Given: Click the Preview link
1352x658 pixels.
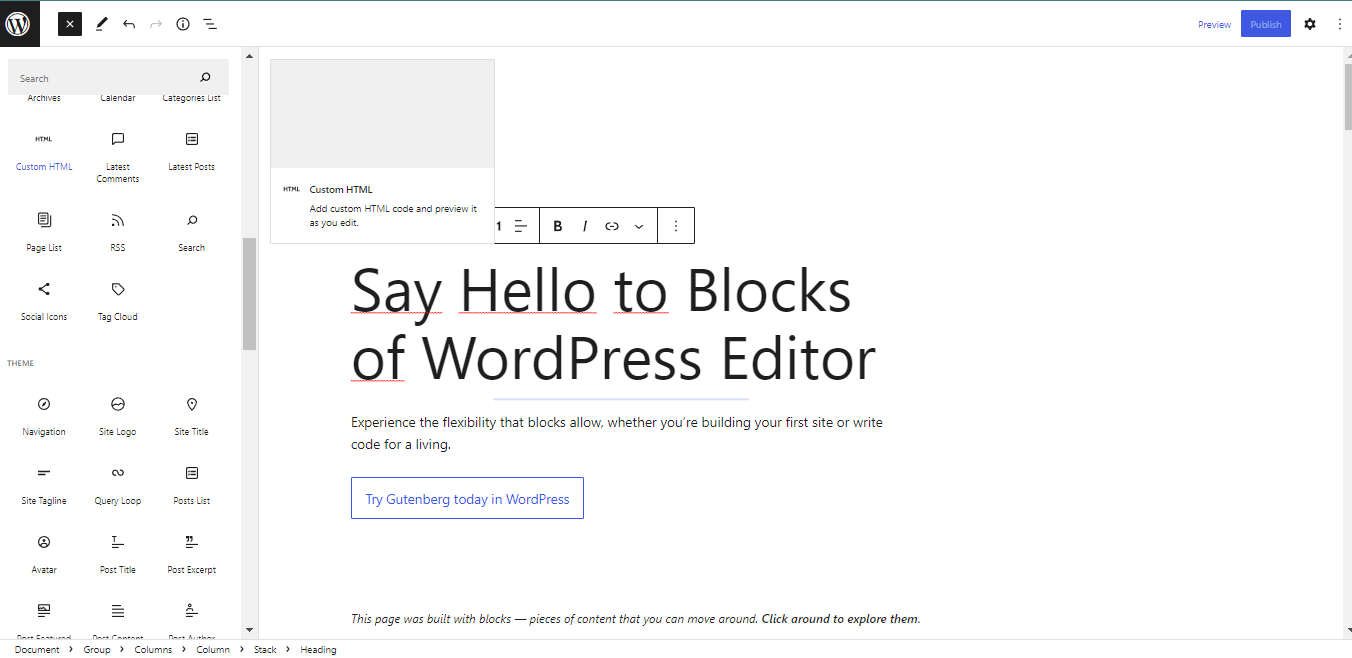Looking at the screenshot, I should [1214, 24].
